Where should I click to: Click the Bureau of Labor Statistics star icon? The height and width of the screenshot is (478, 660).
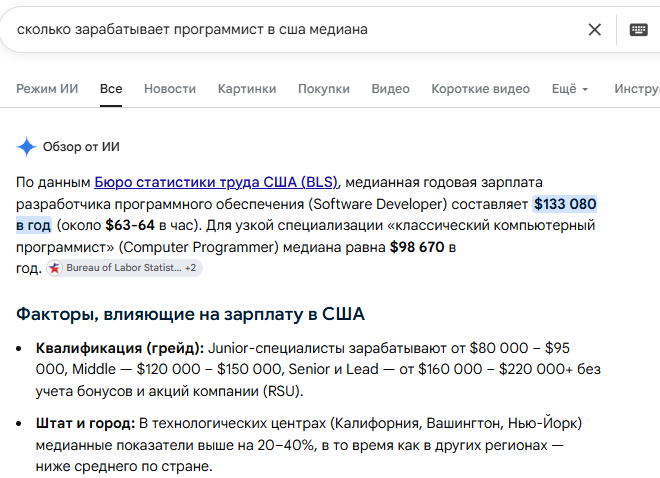point(54,268)
